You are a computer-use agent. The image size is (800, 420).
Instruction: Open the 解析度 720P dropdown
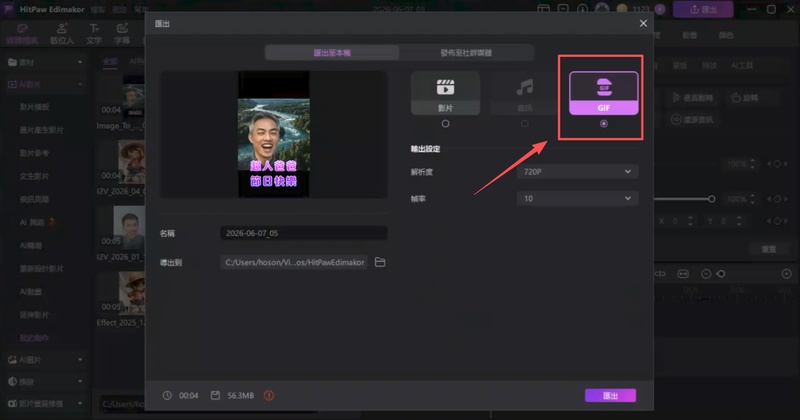pyautogui.click(x=578, y=172)
